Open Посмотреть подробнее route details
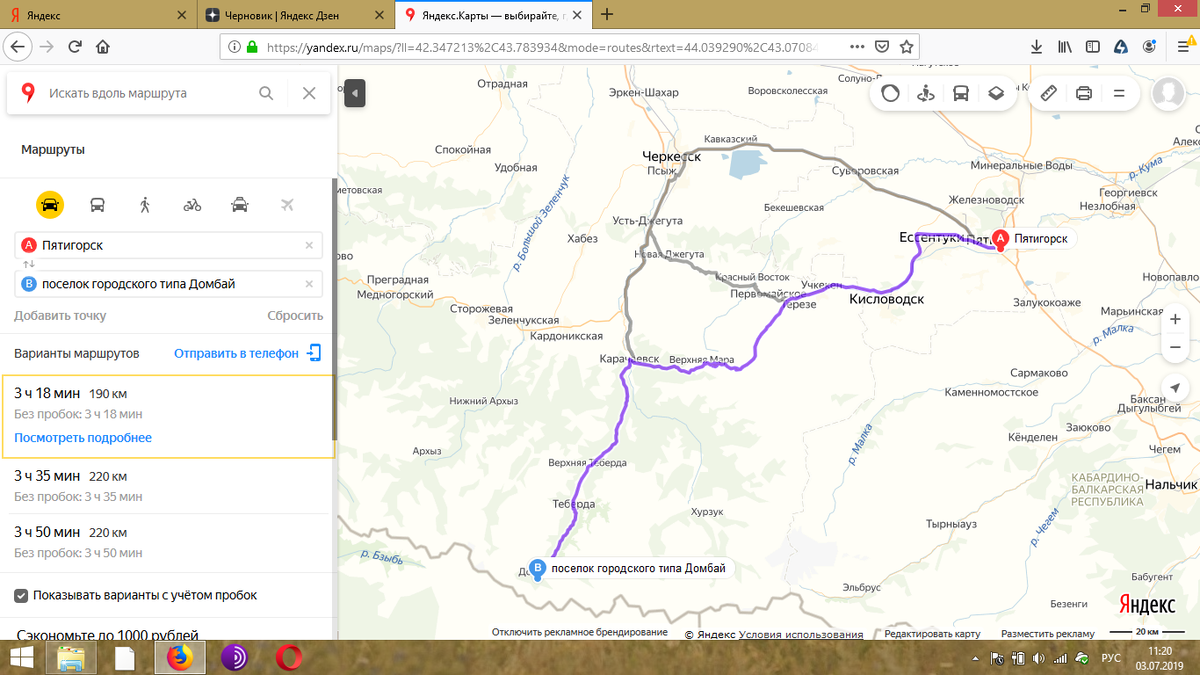This screenshot has width=1200, height=675. pos(83,438)
